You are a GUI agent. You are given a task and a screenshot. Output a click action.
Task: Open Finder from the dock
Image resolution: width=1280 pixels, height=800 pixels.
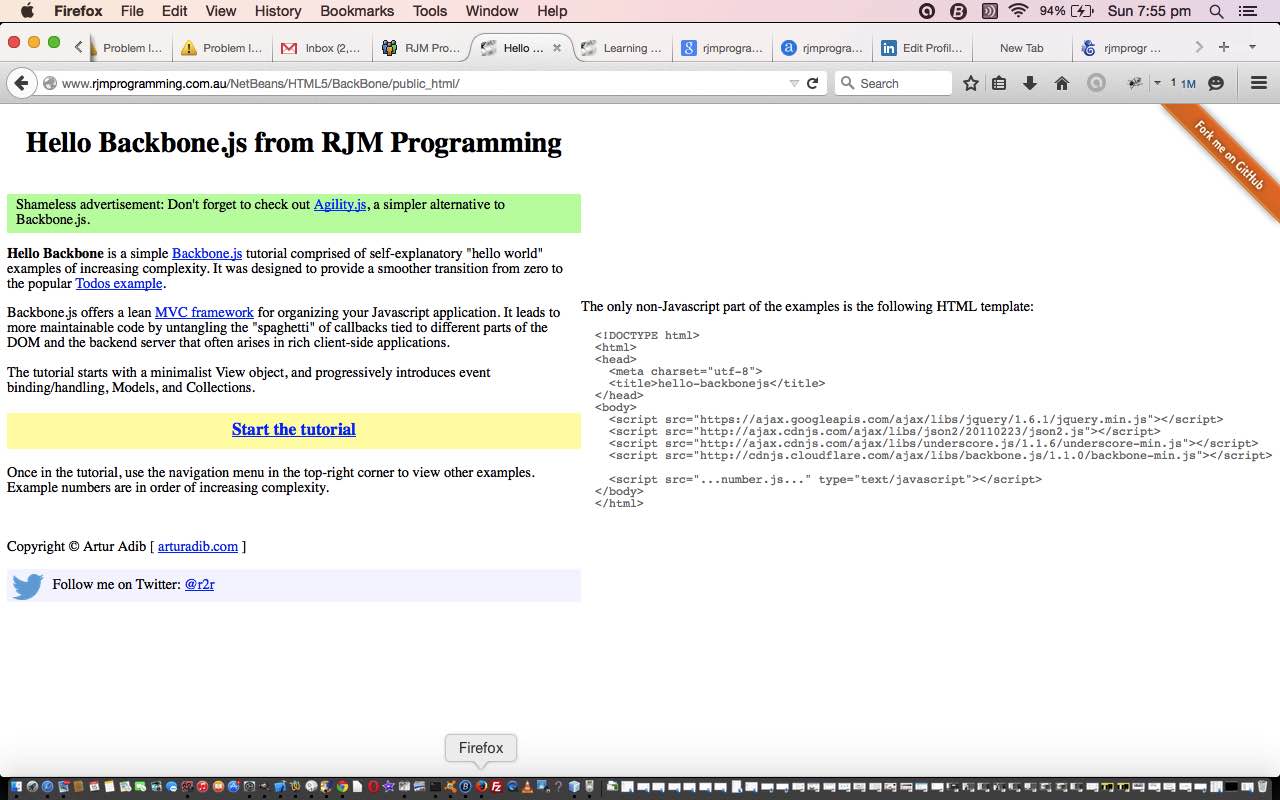tap(16, 787)
